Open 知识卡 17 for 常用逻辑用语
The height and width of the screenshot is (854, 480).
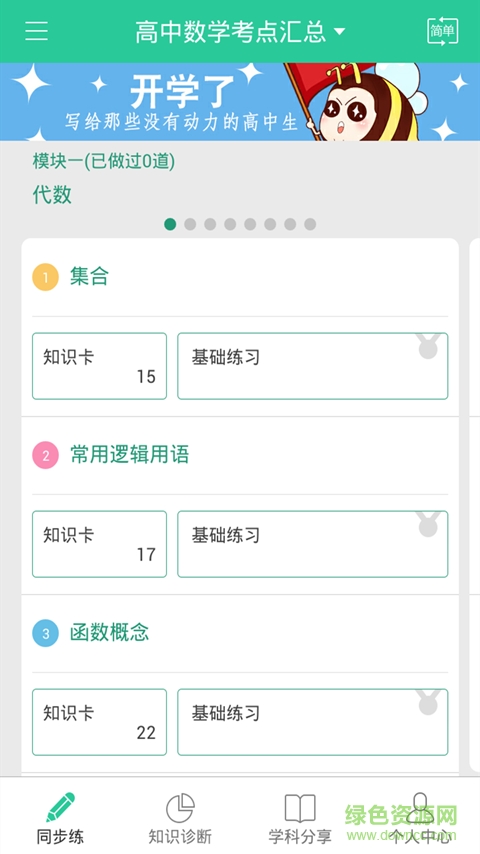(99, 544)
